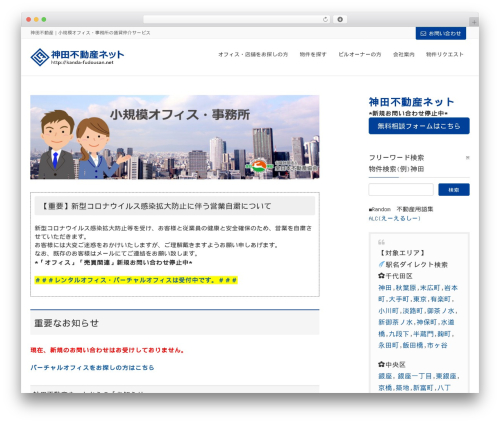Collapse the フリーワード検索 widget toggle

(467, 158)
